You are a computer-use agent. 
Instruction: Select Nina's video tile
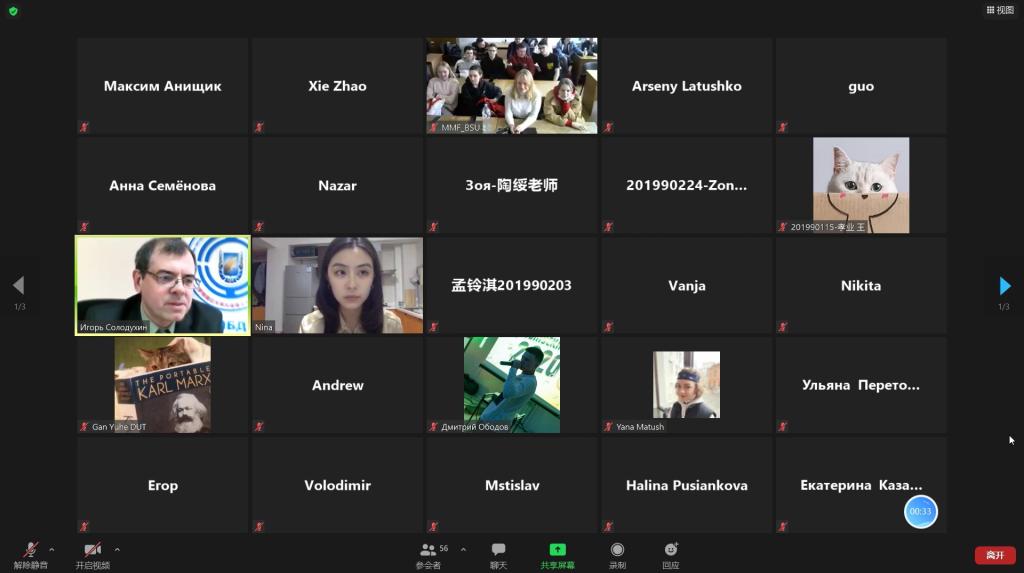pos(337,285)
